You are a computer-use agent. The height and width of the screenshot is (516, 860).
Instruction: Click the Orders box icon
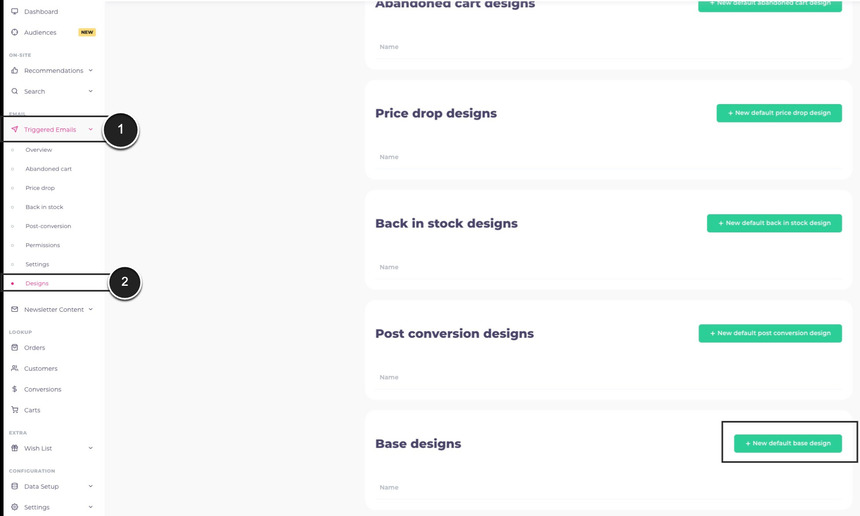point(14,348)
